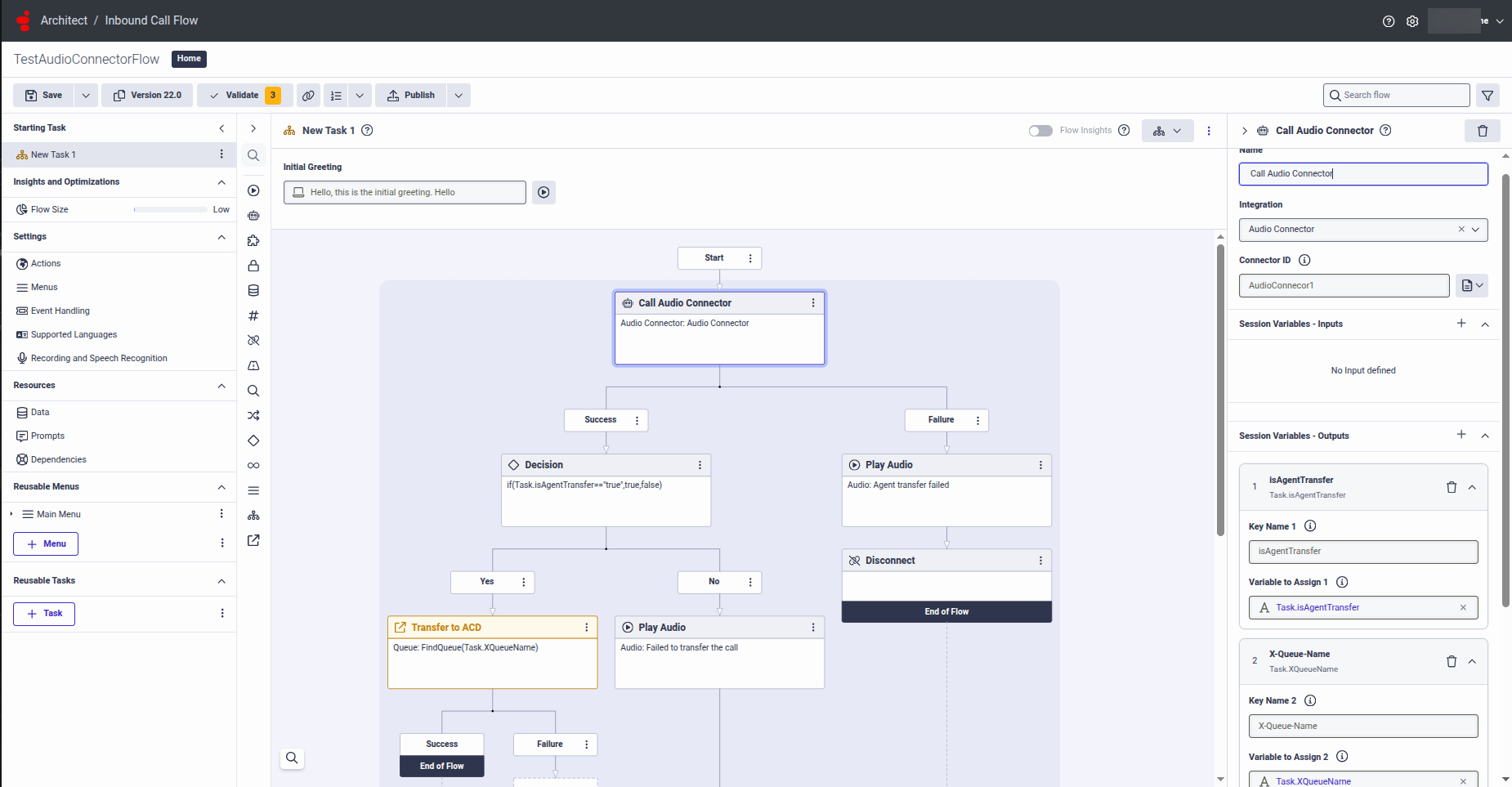Screen dimensions: 1512x787
Task: Collapse the Settings section
Action: [221, 237]
